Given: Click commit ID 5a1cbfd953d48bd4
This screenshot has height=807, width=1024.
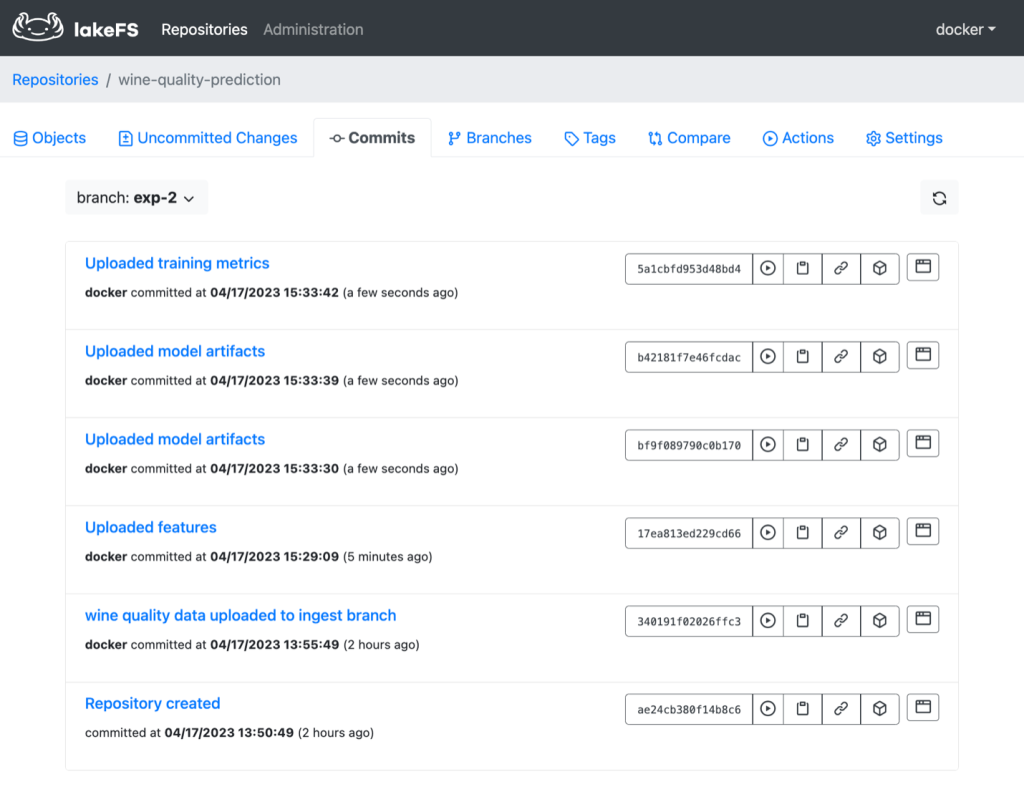Looking at the screenshot, I should 689,269.
